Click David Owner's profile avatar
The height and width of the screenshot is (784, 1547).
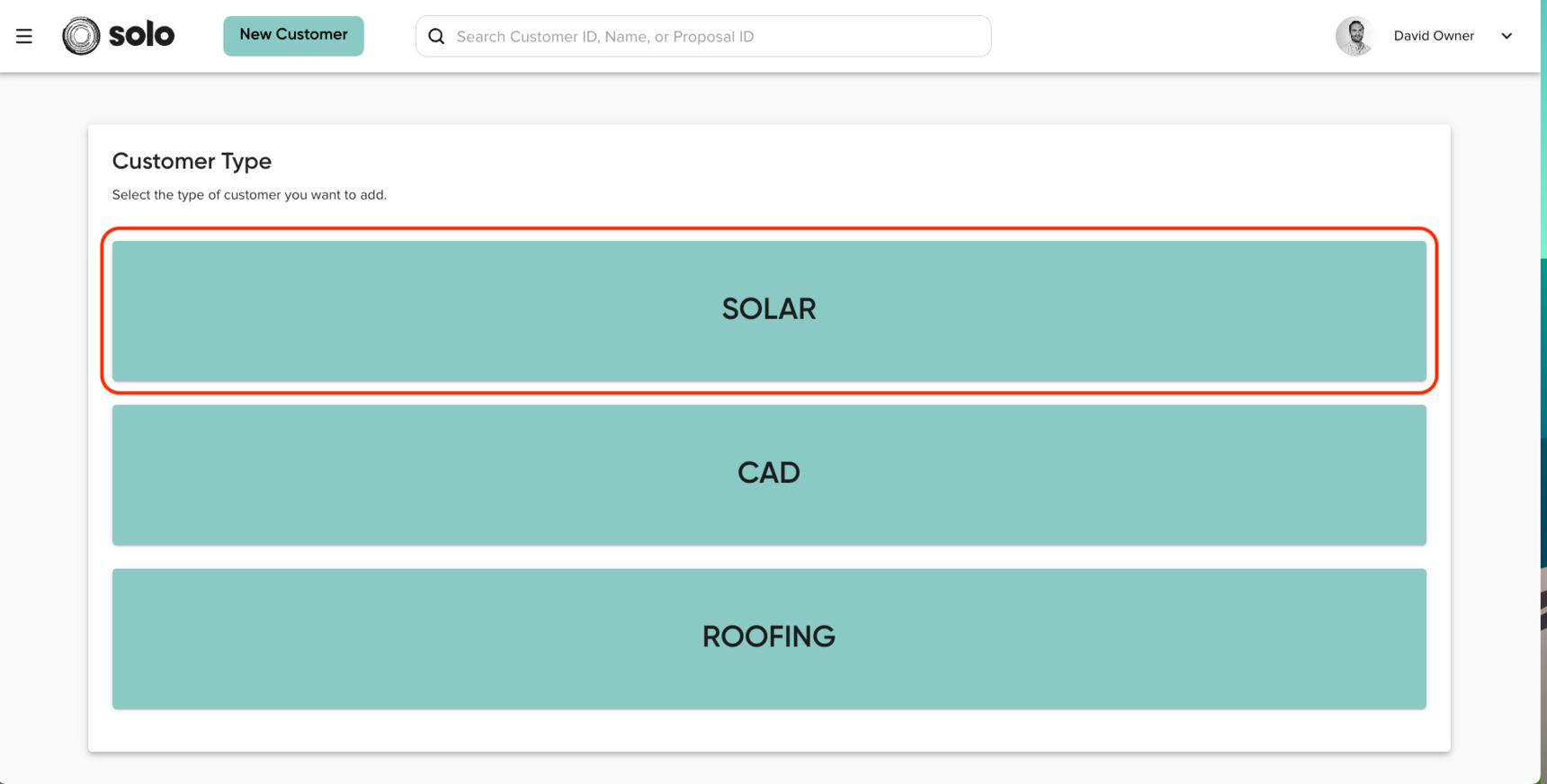pyautogui.click(x=1355, y=36)
